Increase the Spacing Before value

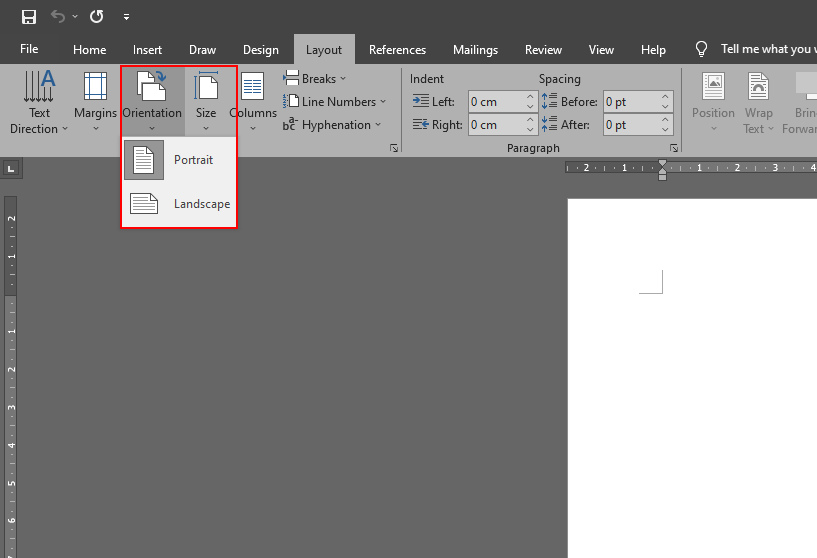(665, 97)
